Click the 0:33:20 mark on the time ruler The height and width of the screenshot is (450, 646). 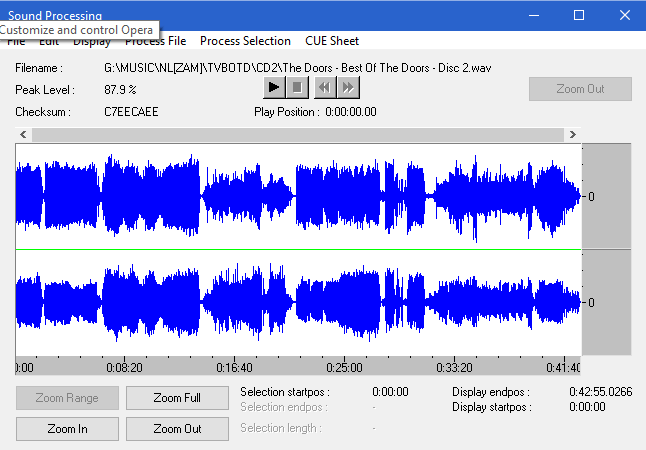[x=454, y=367]
